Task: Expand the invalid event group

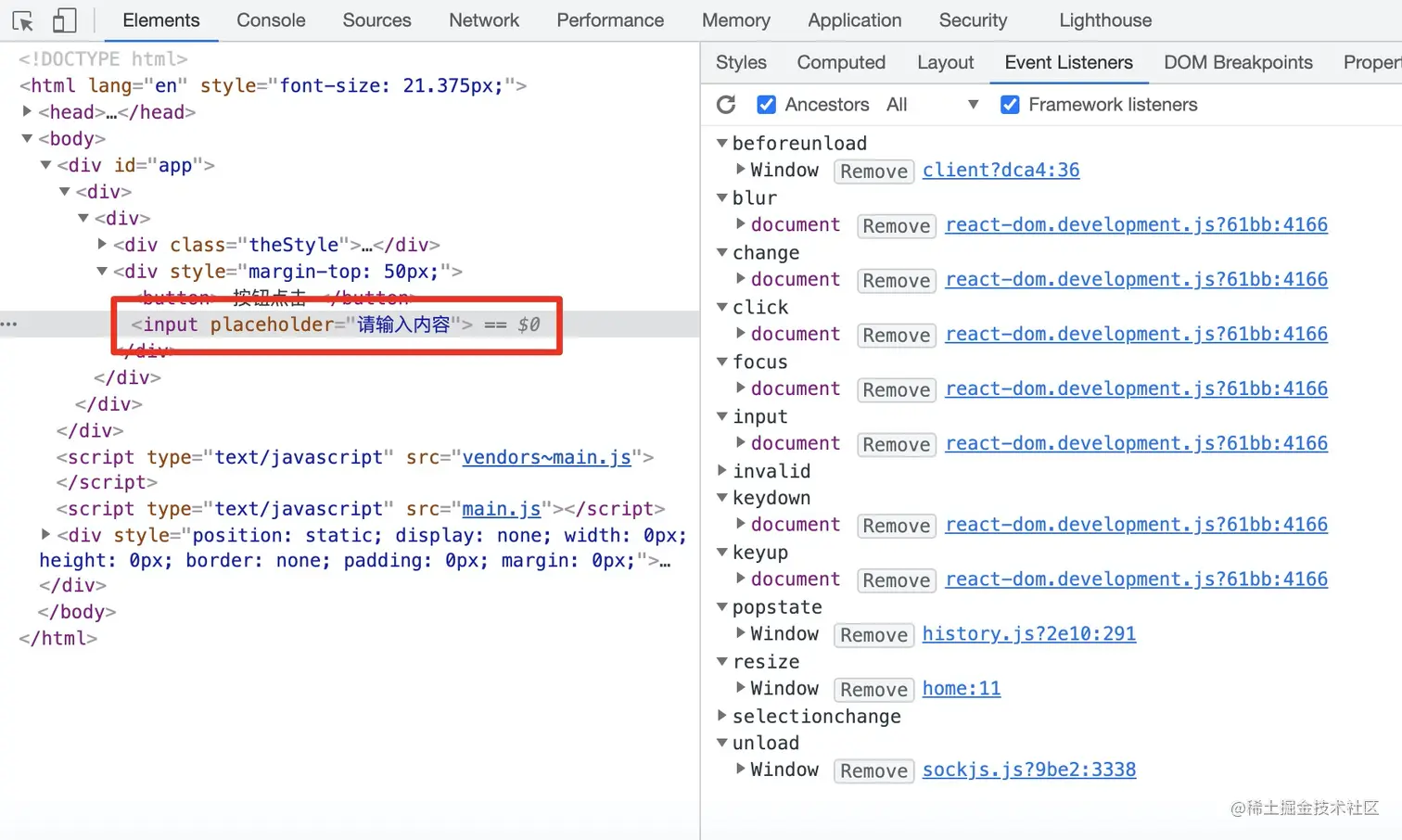Action: pos(722,471)
